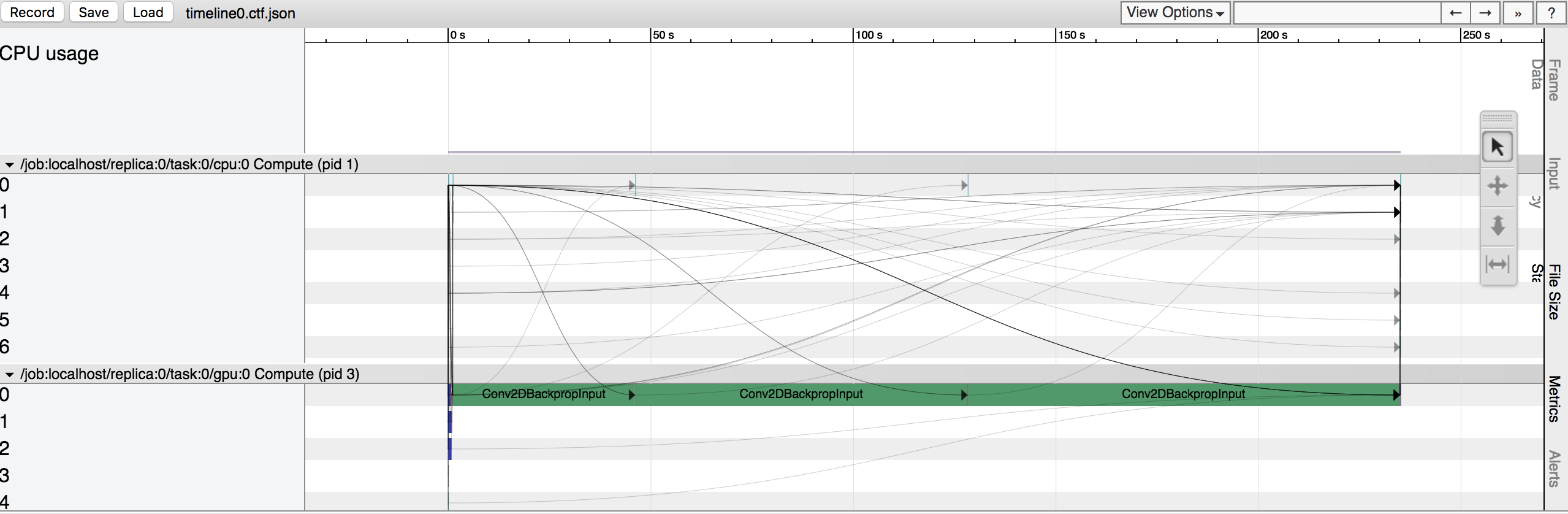The width and height of the screenshot is (1568, 514).
Task: Open the View Options dropdown
Action: [x=1175, y=13]
